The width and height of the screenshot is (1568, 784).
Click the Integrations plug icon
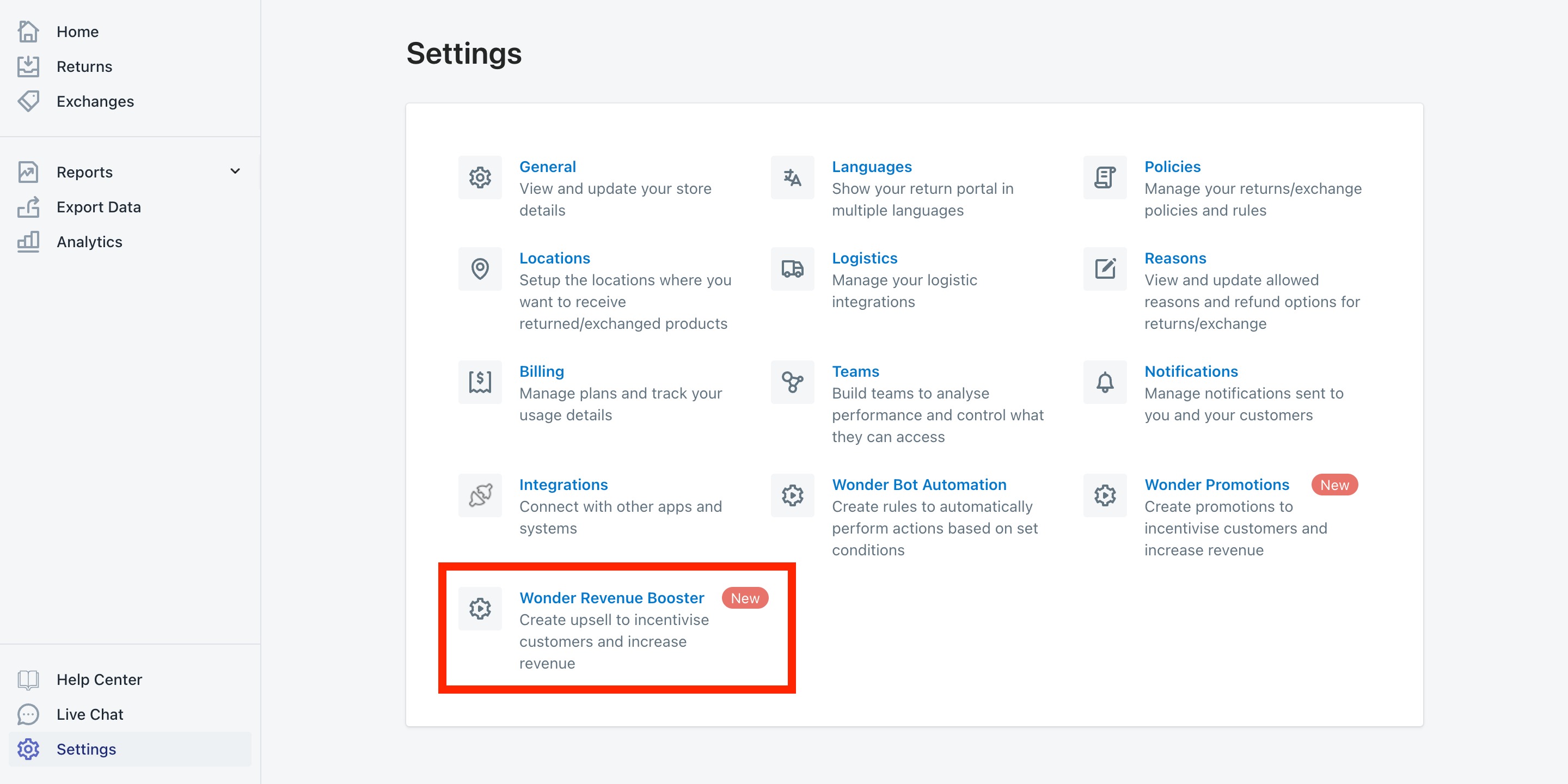(x=480, y=495)
